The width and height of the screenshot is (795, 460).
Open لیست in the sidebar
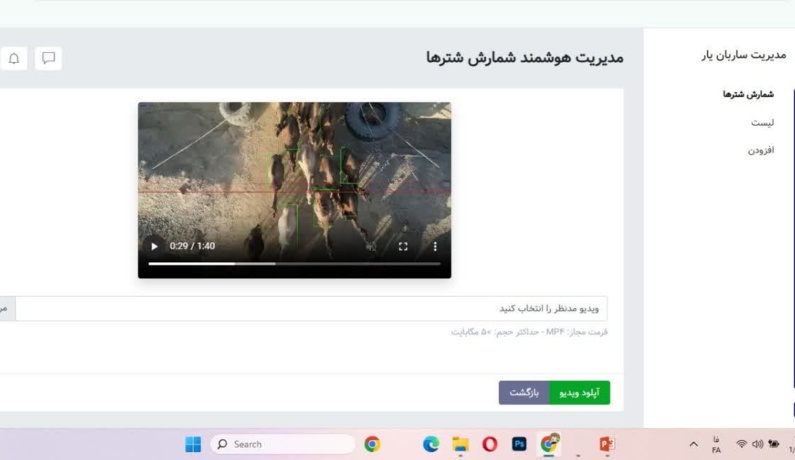762,123
